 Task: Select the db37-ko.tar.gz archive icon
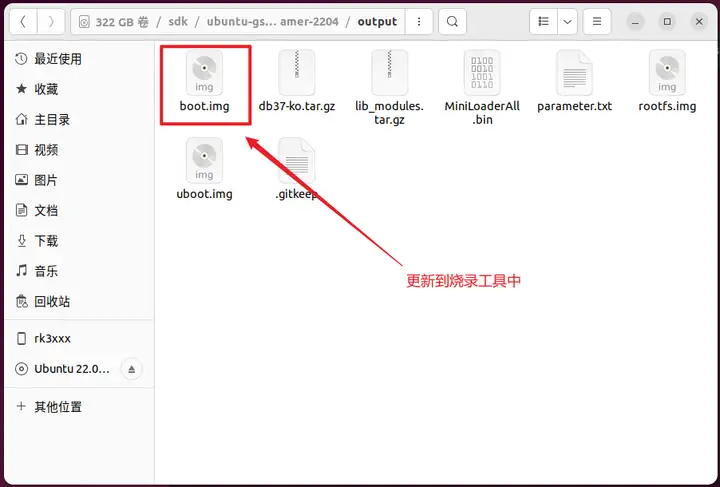coord(297,73)
